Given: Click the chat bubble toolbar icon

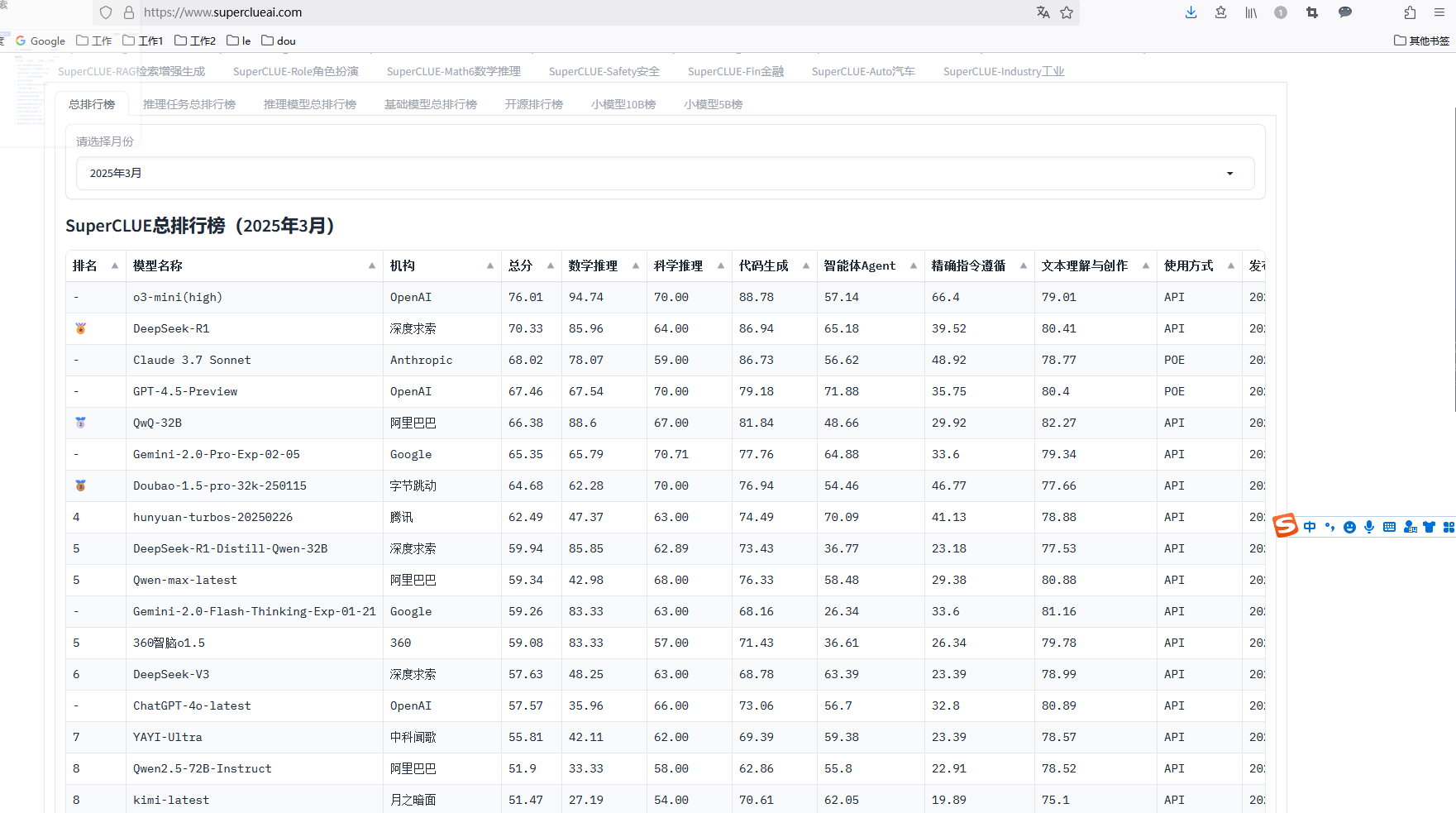Looking at the screenshot, I should tap(1345, 12).
